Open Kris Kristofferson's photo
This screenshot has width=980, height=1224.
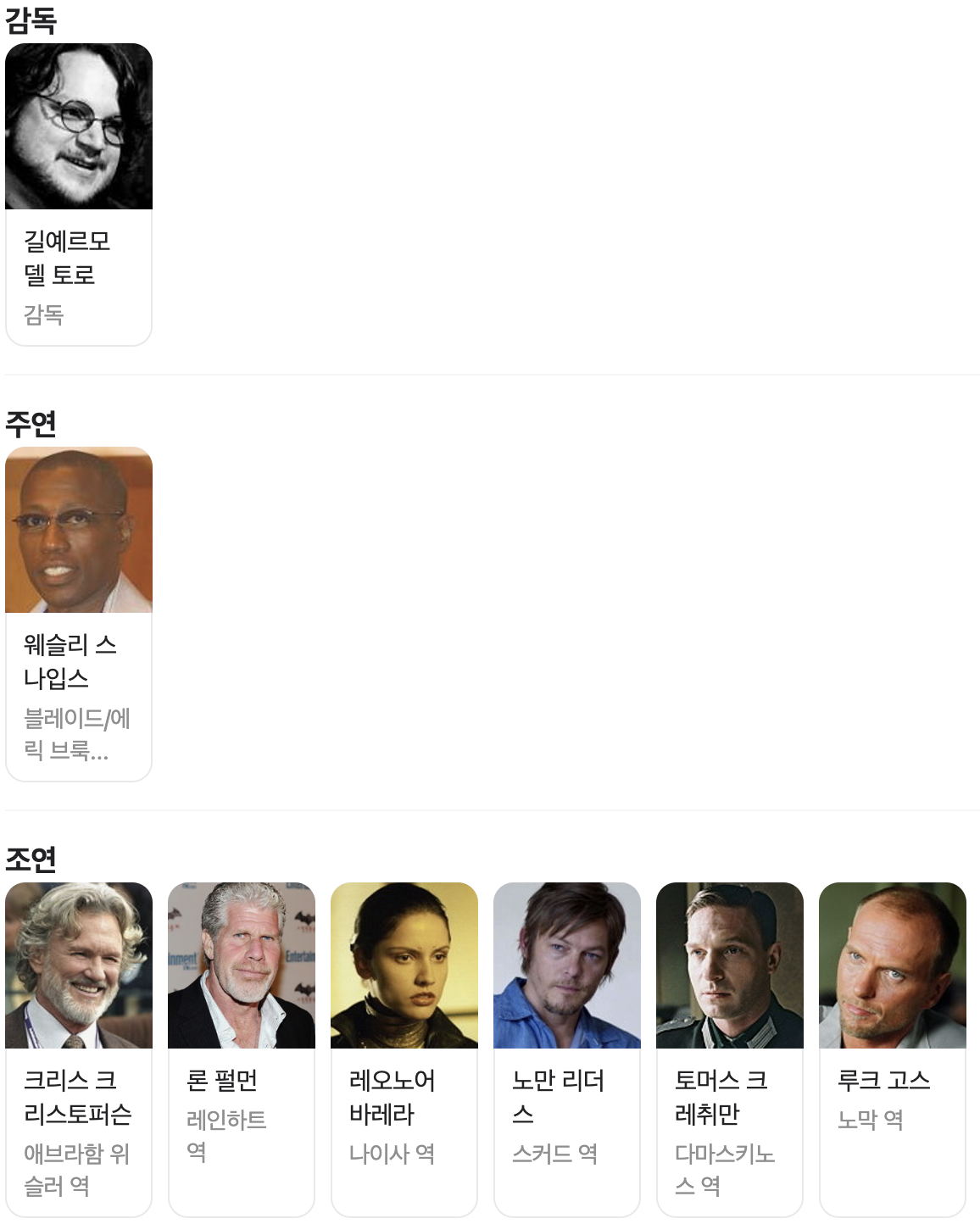pyautogui.click(x=79, y=965)
